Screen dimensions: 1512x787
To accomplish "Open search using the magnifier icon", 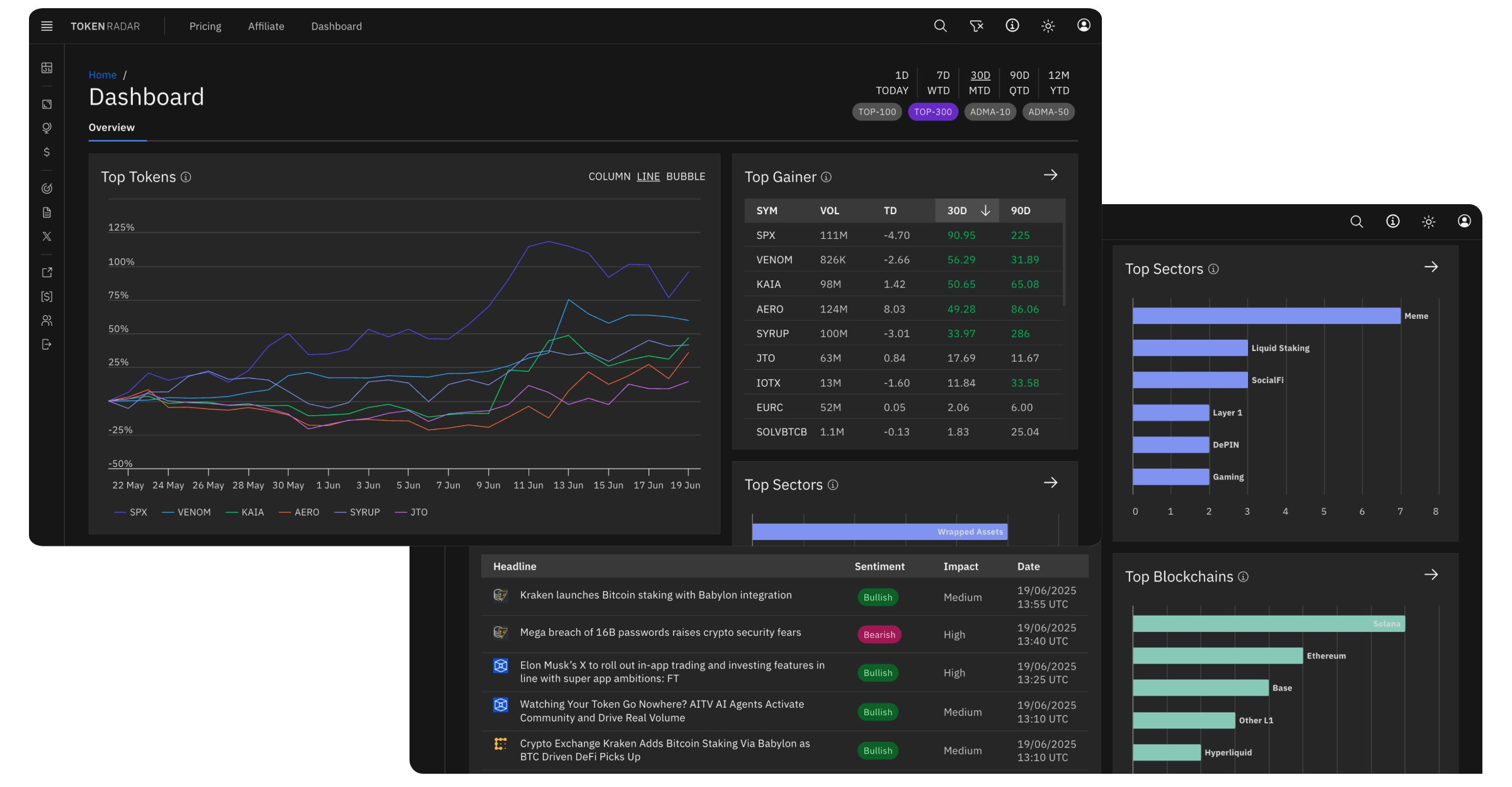I will click(x=940, y=26).
